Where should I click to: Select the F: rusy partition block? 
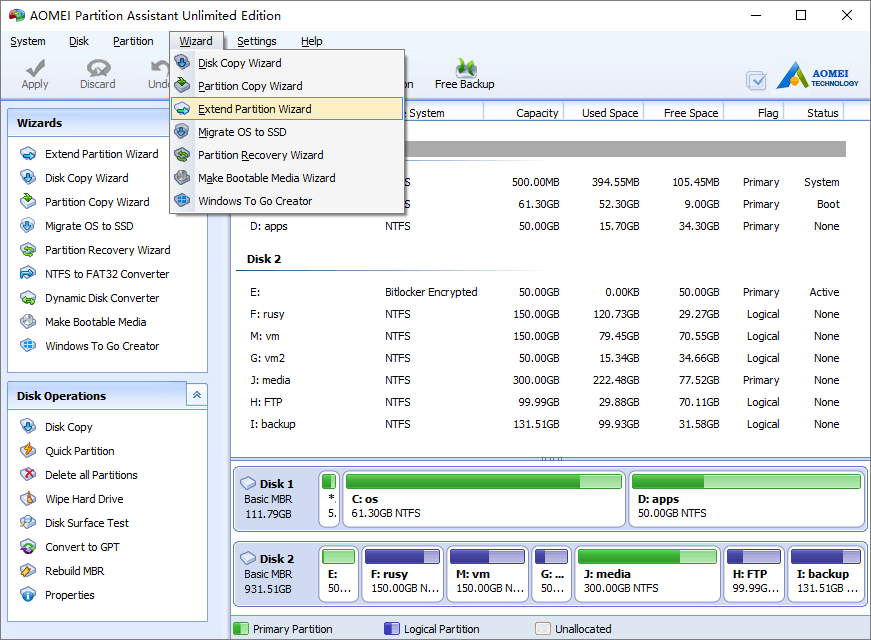[403, 574]
